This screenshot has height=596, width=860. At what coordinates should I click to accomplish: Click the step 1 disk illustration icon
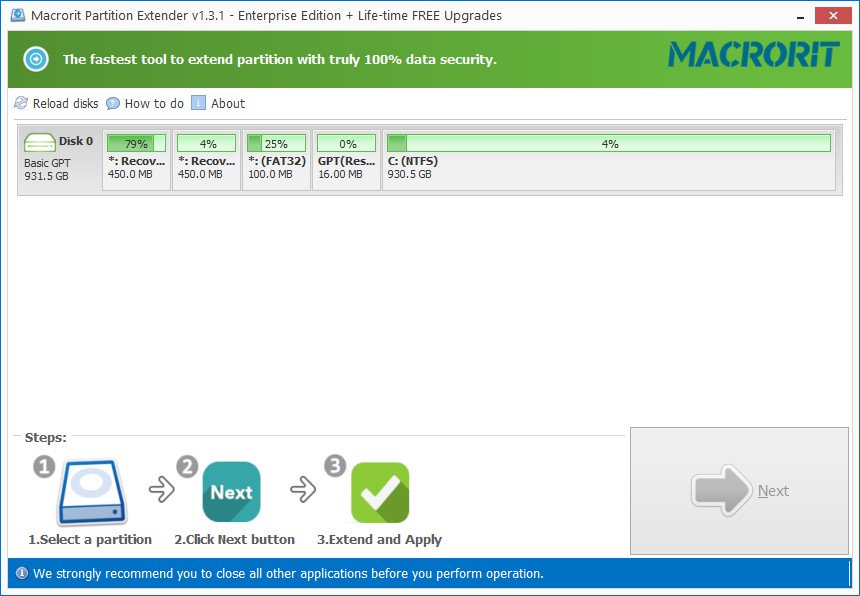click(93, 492)
